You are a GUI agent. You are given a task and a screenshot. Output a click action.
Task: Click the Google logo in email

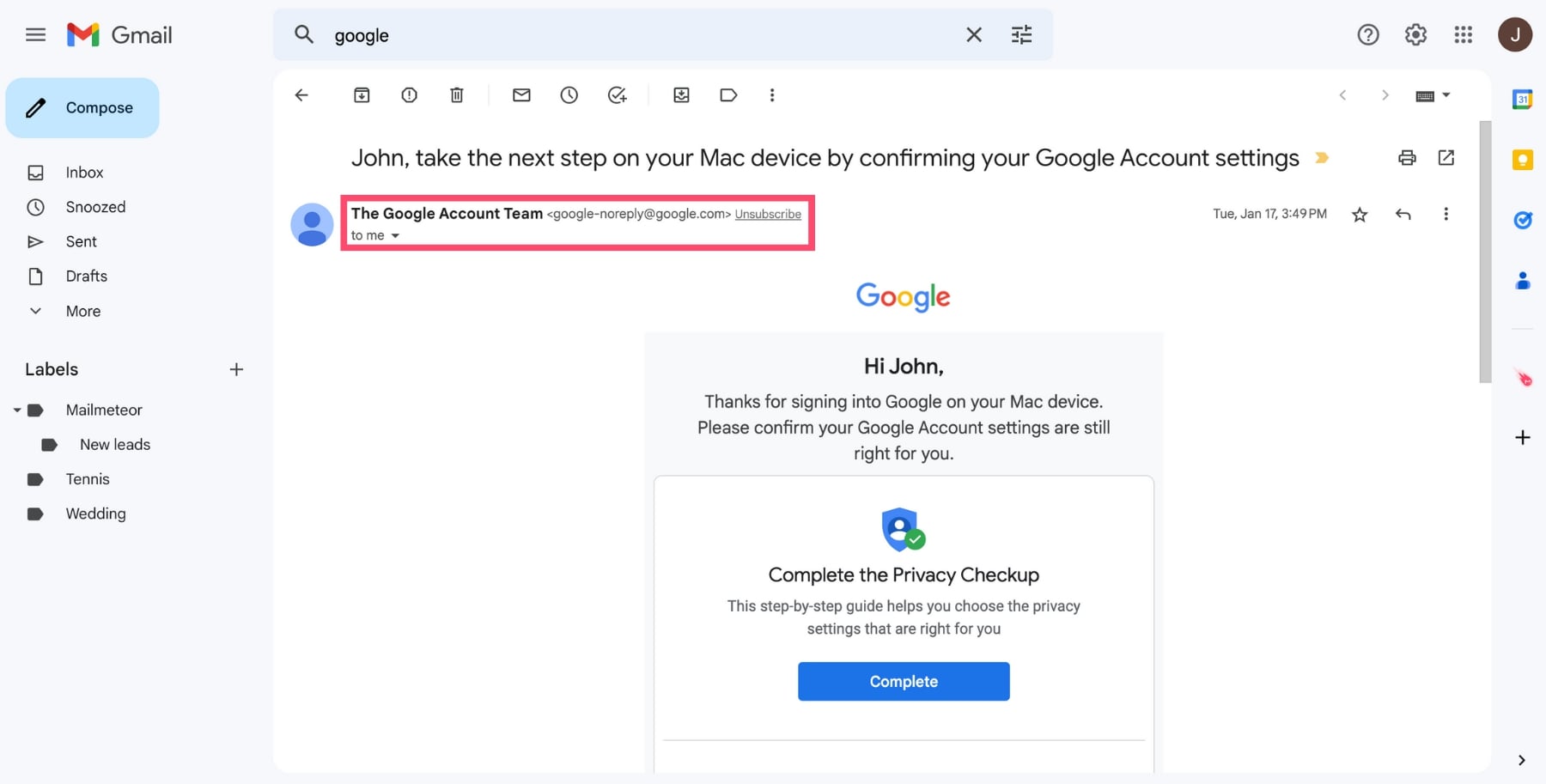tap(904, 297)
